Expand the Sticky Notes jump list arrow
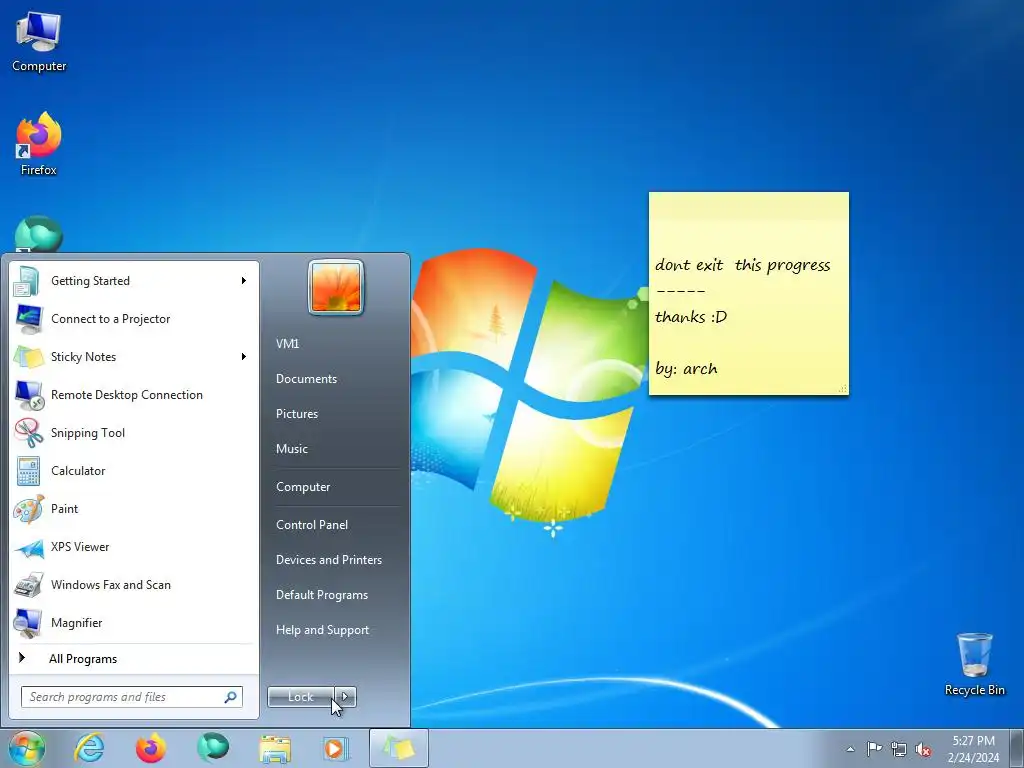The image size is (1024, 768). (244, 357)
